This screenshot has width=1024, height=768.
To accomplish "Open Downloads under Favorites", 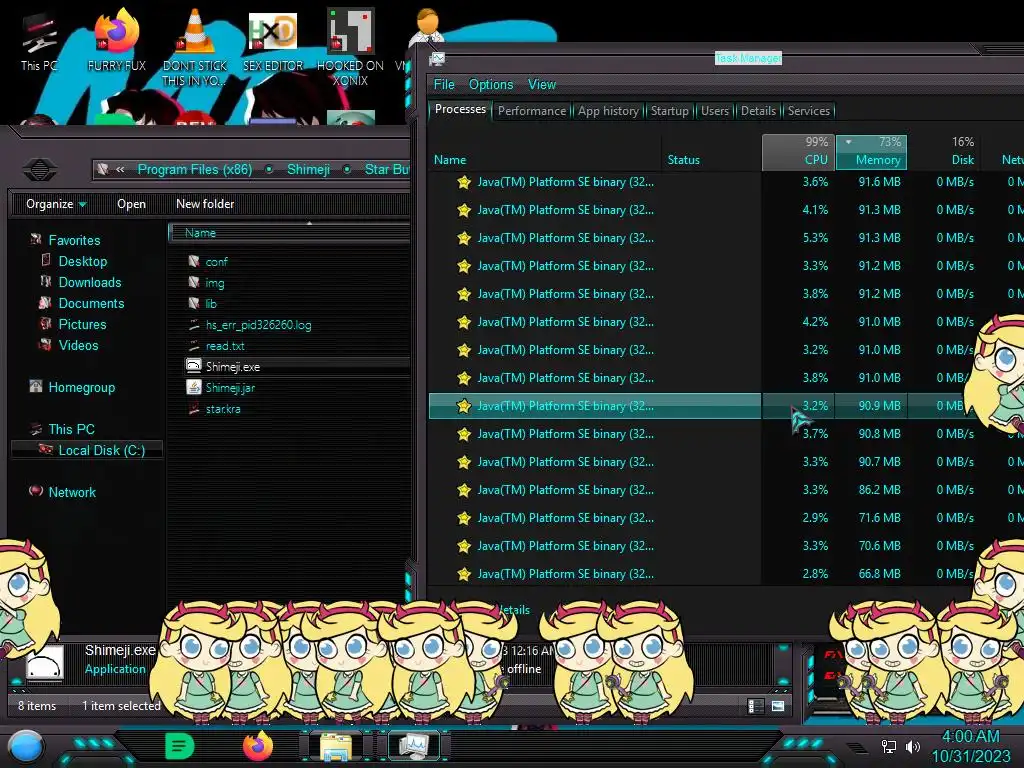I will pos(89,282).
